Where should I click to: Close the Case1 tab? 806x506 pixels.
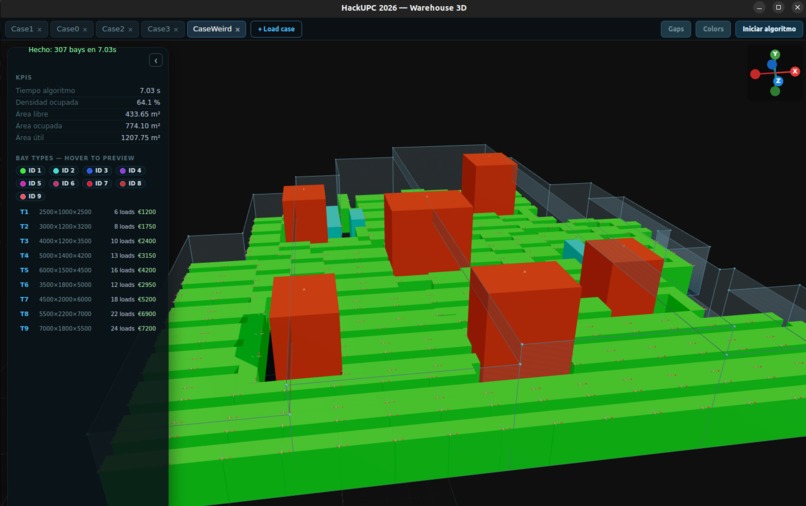pos(40,30)
